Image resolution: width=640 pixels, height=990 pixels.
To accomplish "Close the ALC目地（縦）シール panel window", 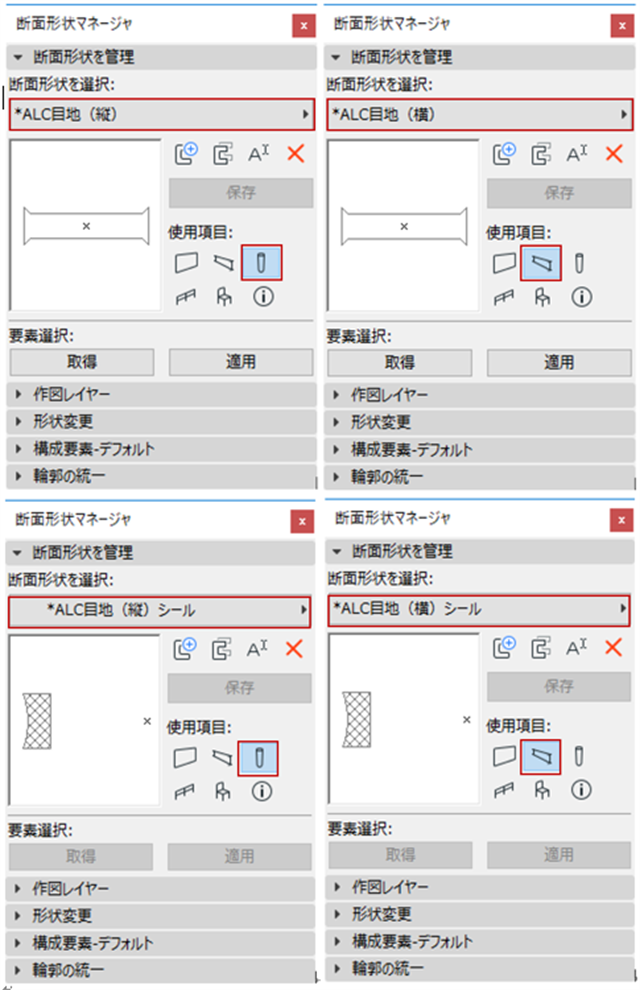I will tap(302, 522).
